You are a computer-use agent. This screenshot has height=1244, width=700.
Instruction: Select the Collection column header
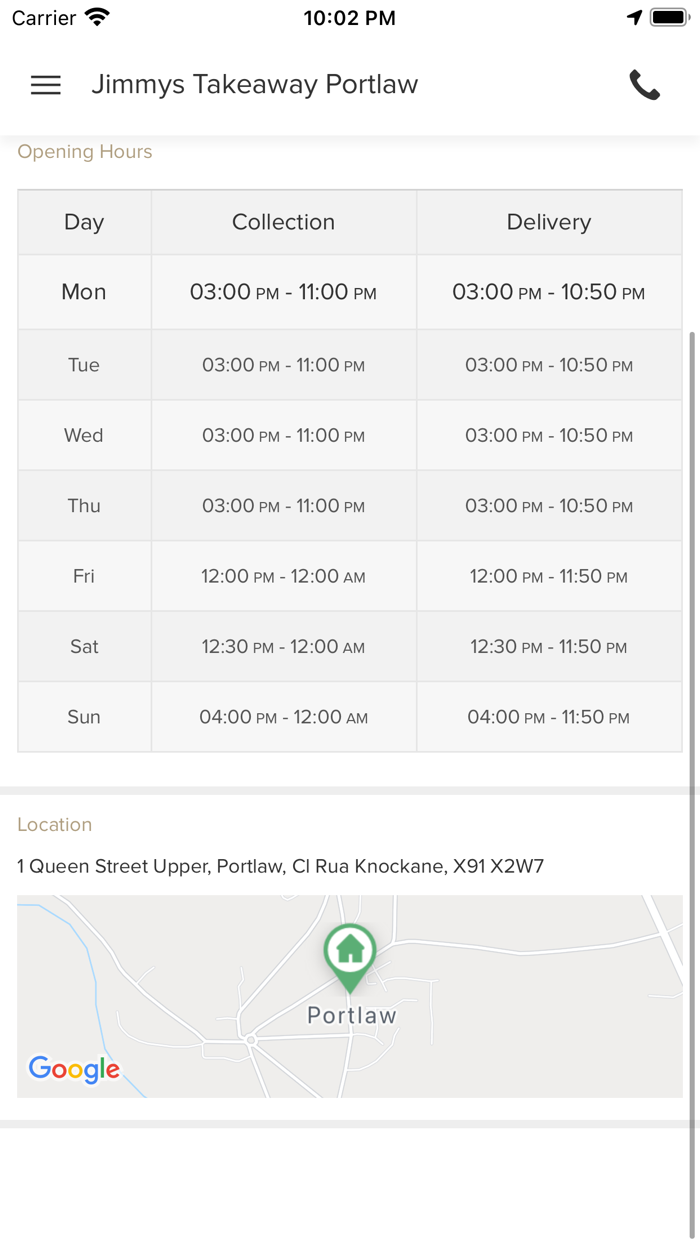[283, 222]
